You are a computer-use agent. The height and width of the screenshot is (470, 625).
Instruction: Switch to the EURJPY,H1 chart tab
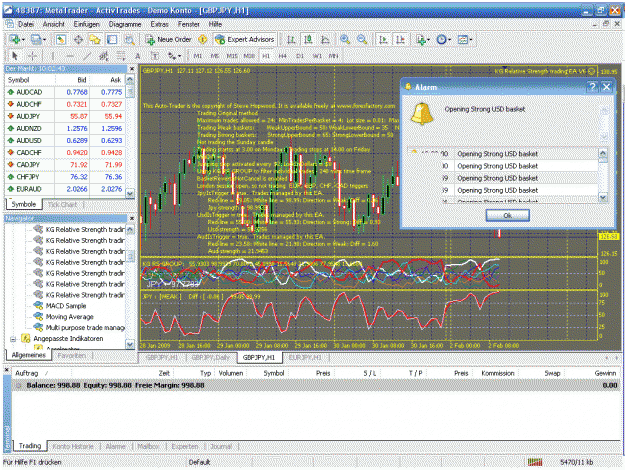click(305, 358)
